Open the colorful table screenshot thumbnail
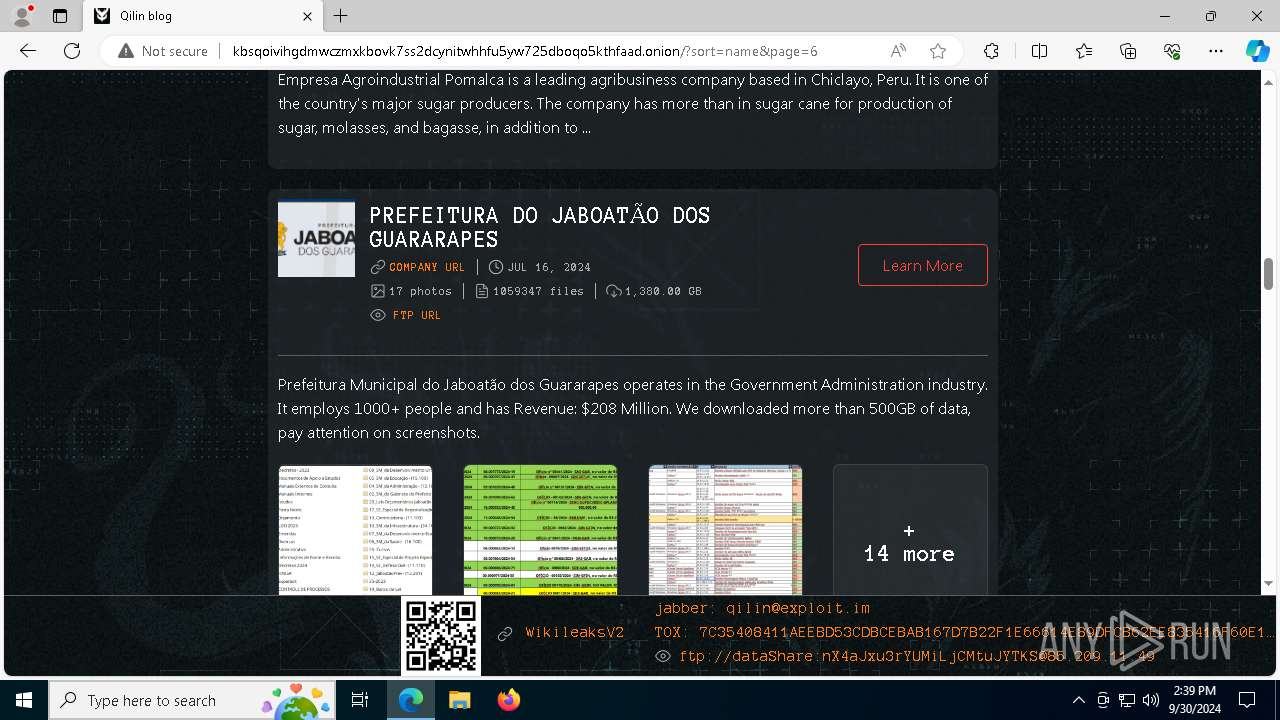This screenshot has height=720, width=1280. [x=725, y=530]
